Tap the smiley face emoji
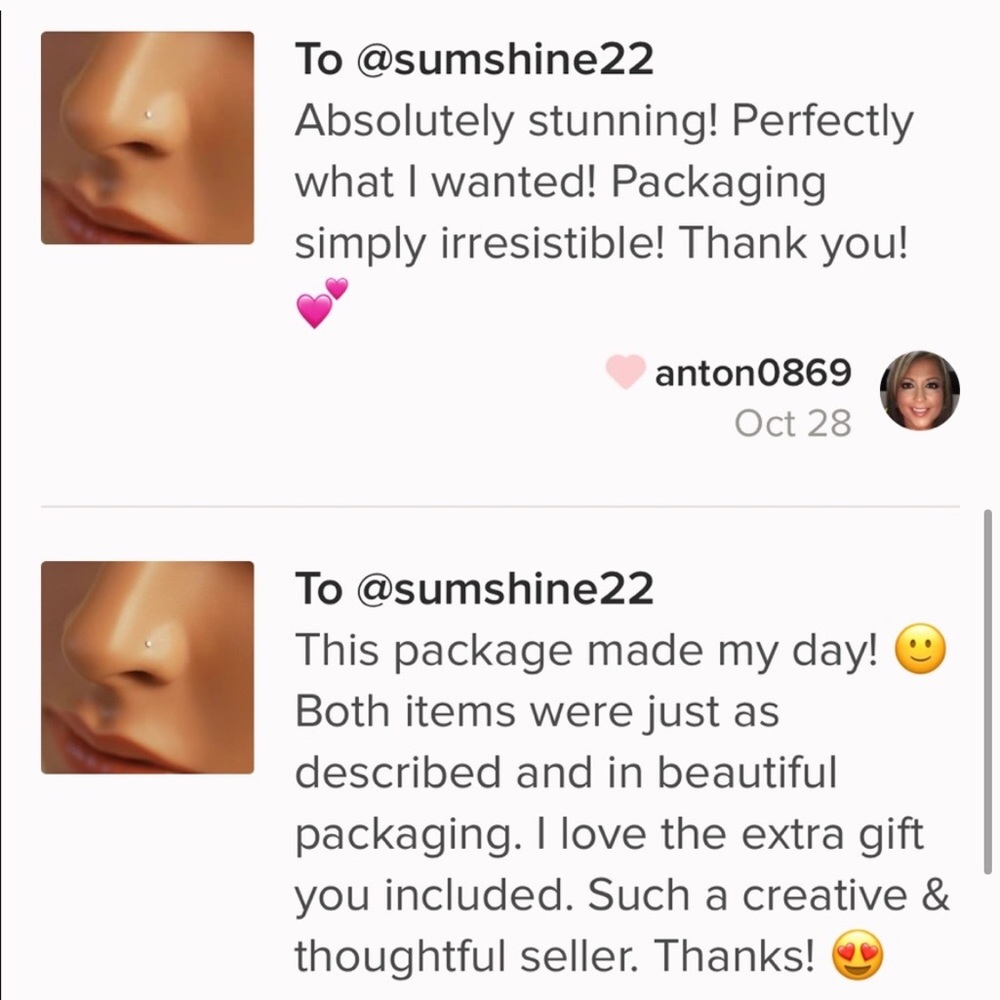Viewport: 1000px width, 1000px height. (921, 653)
